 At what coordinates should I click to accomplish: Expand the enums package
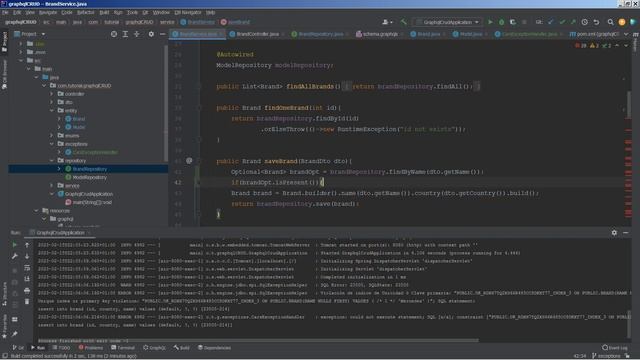coord(52,136)
